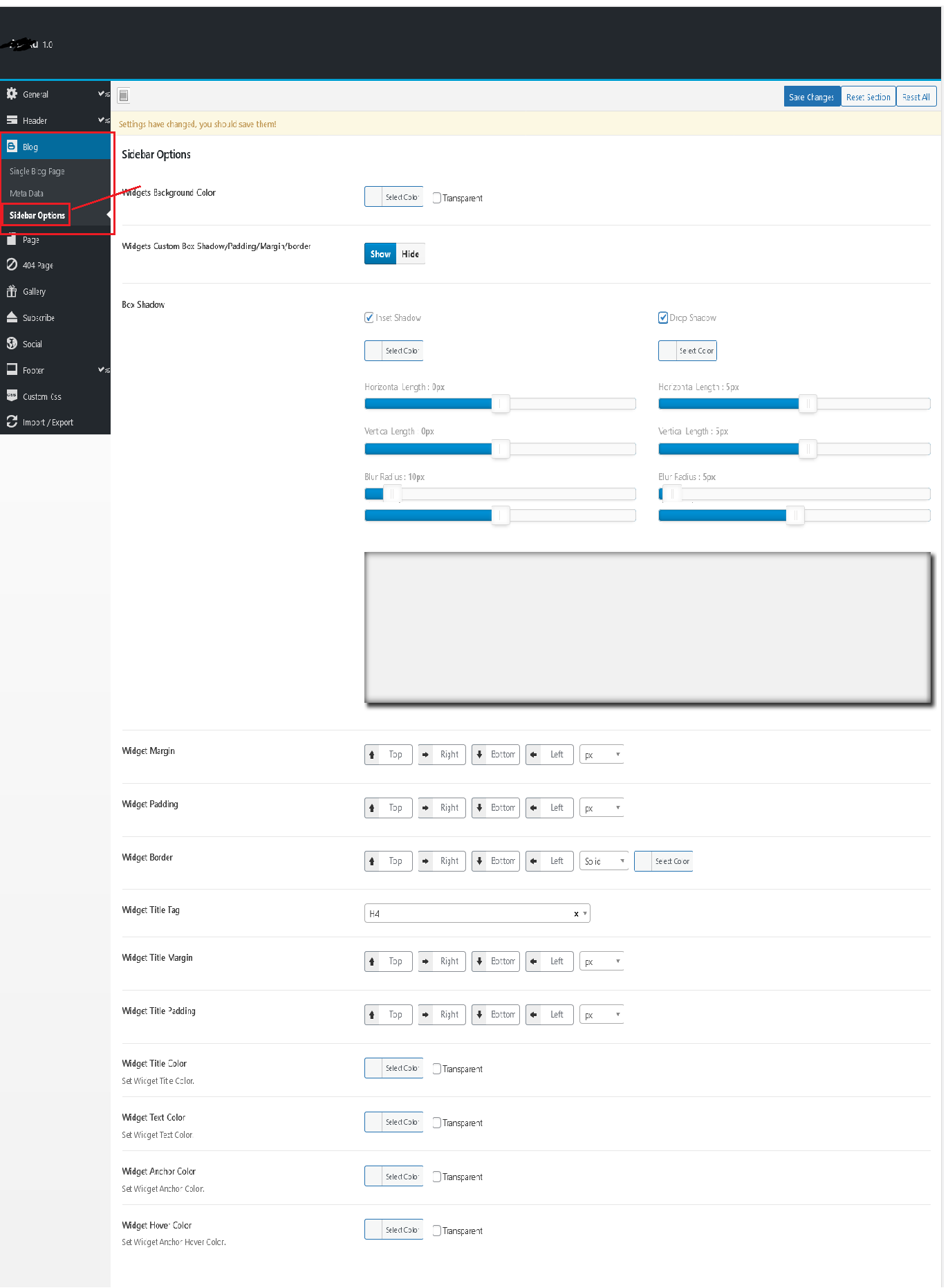This screenshot has height=1288, width=948.
Task: Click the Blog section icon
Action: [x=12, y=146]
